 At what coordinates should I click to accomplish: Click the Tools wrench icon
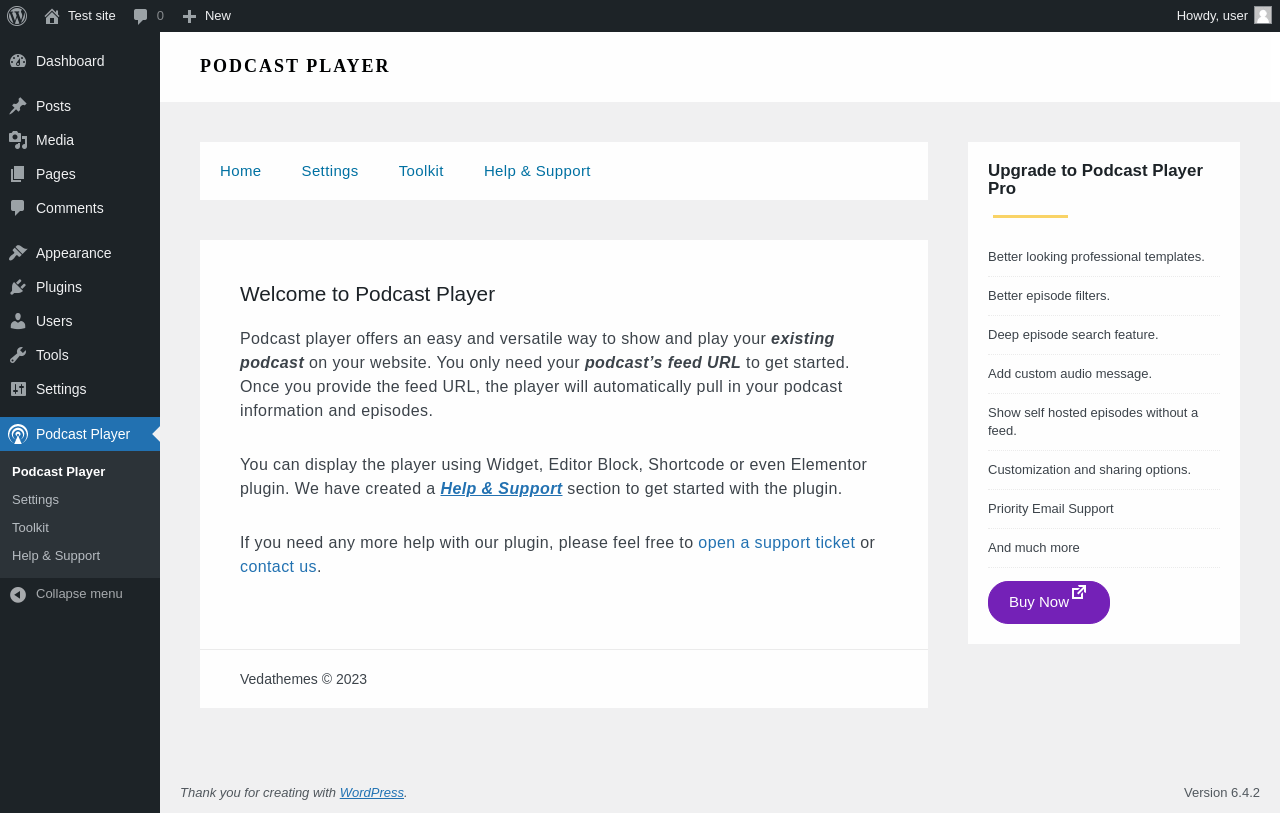pos(18,355)
